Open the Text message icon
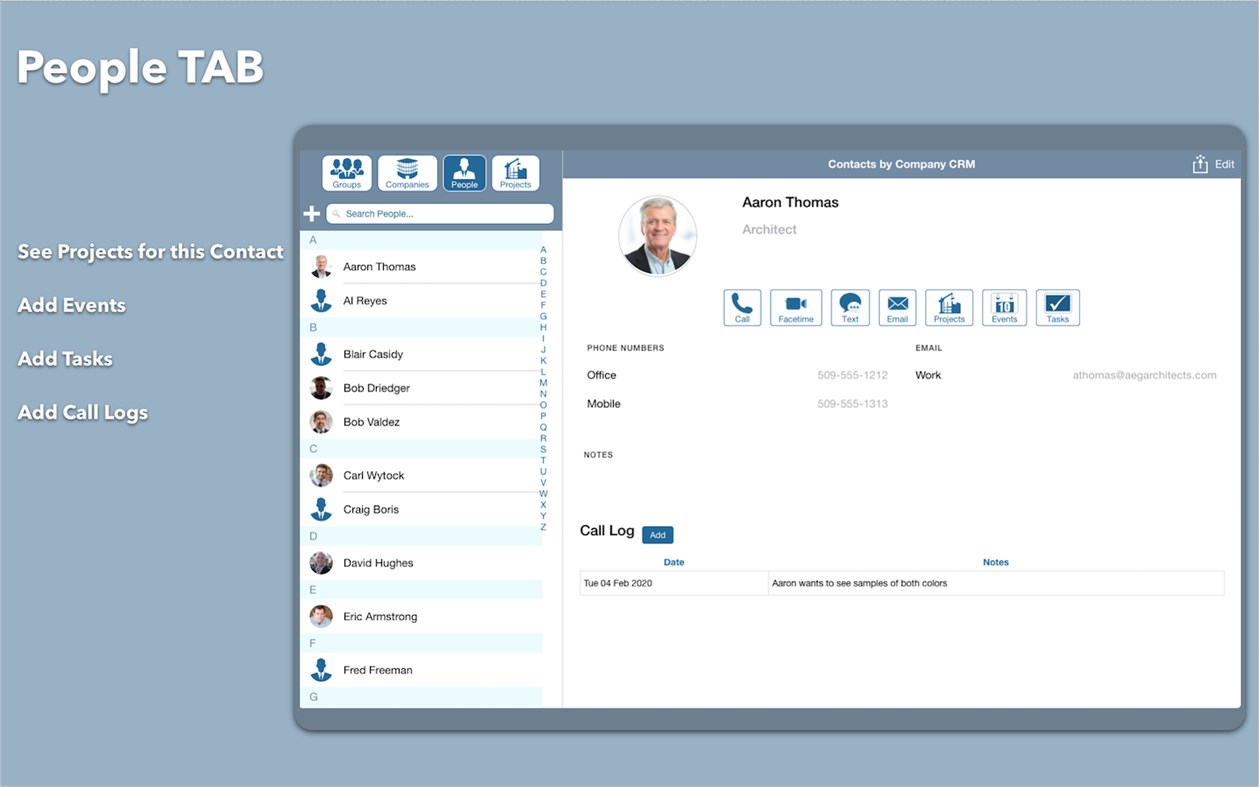The width and height of the screenshot is (1259, 787). (849, 308)
